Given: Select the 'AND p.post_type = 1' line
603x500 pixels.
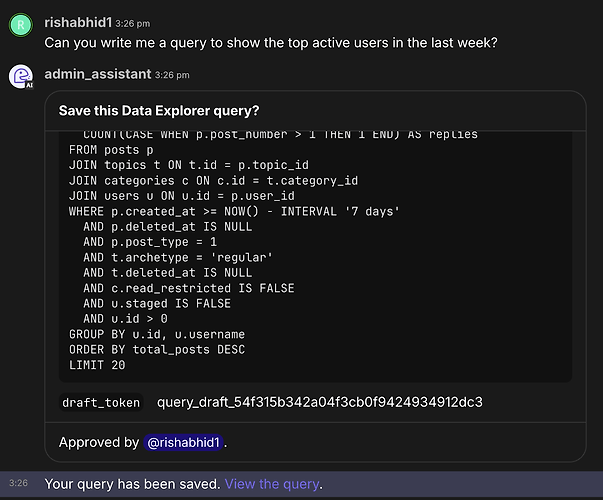Looking at the screenshot, I should coord(150,242).
